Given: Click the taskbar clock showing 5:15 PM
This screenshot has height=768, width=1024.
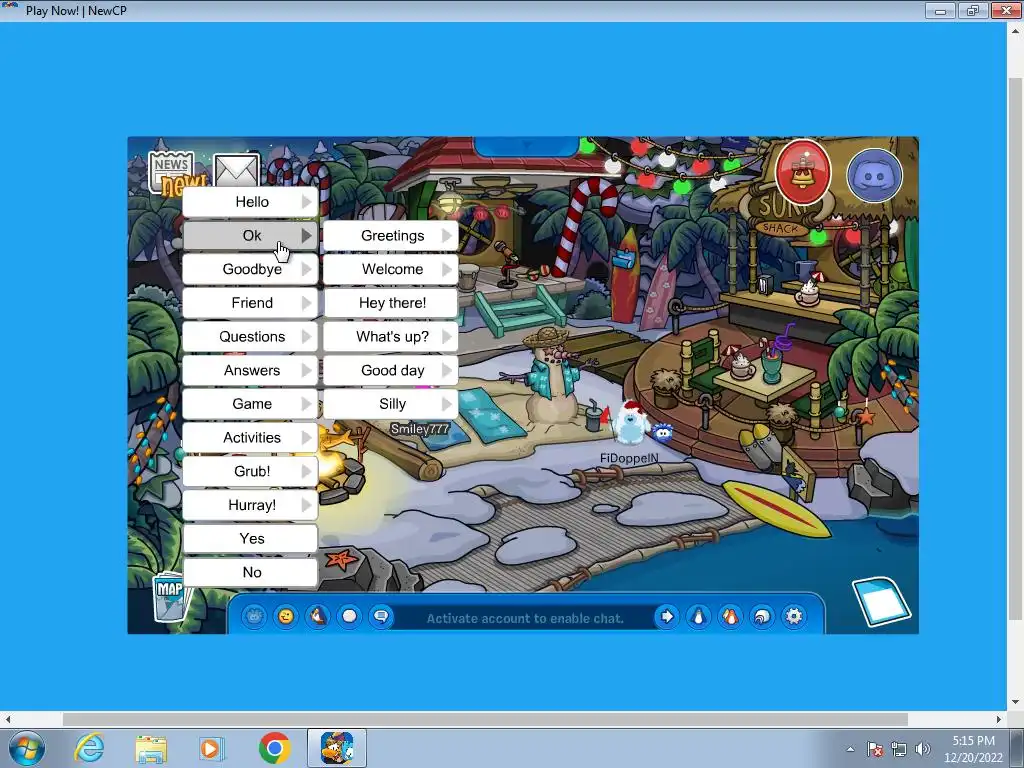Looking at the screenshot, I should [x=973, y=749].
